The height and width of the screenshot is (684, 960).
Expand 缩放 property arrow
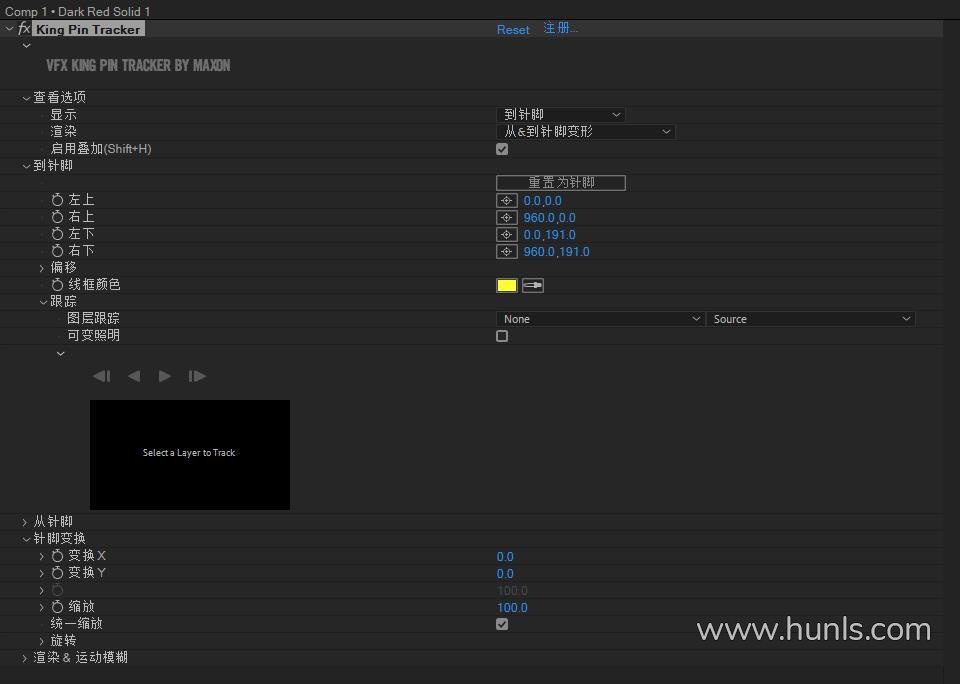pyautogui.click(x=42, y=607)
